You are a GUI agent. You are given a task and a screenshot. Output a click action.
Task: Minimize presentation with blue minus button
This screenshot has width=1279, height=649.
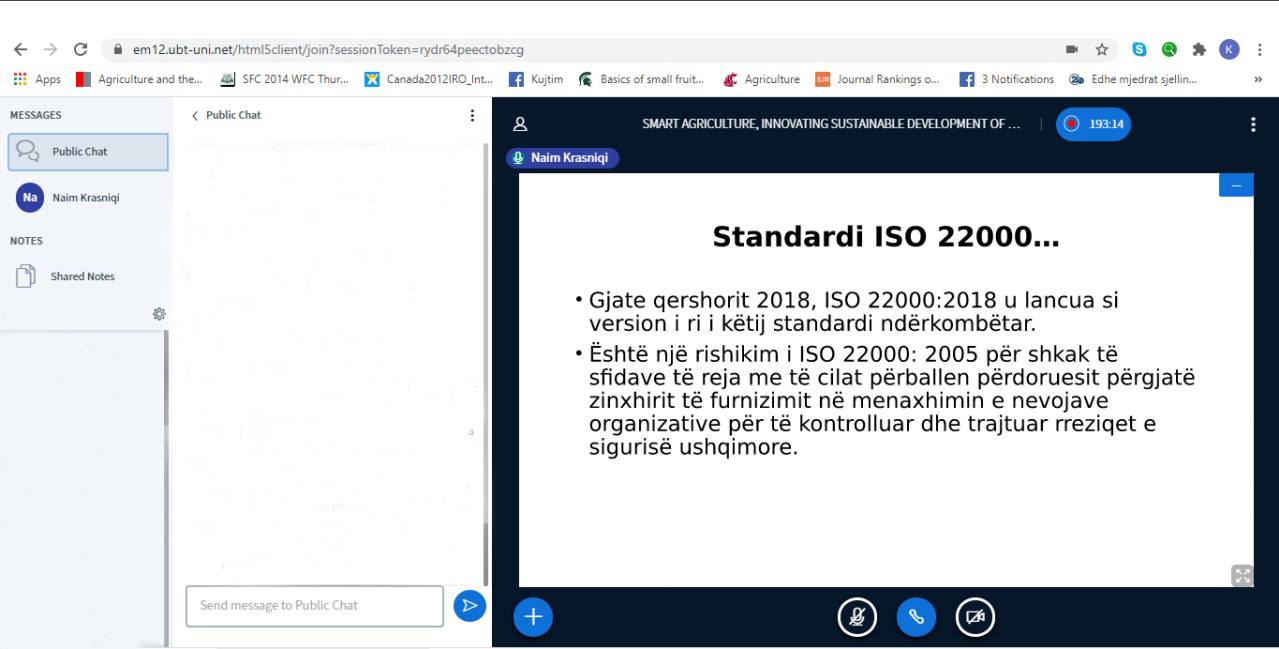click(x=1236, y=185)
